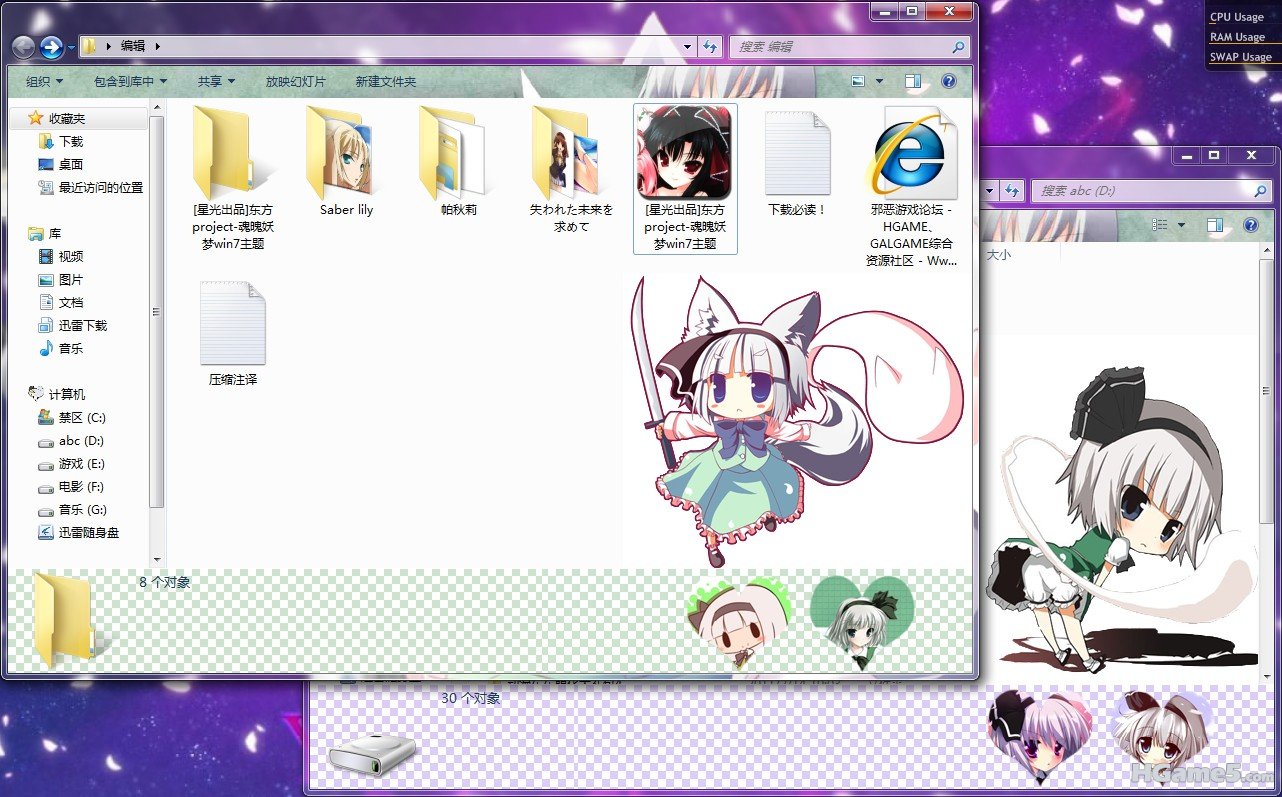Open more view options arrow in 编辑 window

pyautogui.click(x=880, y=81)
